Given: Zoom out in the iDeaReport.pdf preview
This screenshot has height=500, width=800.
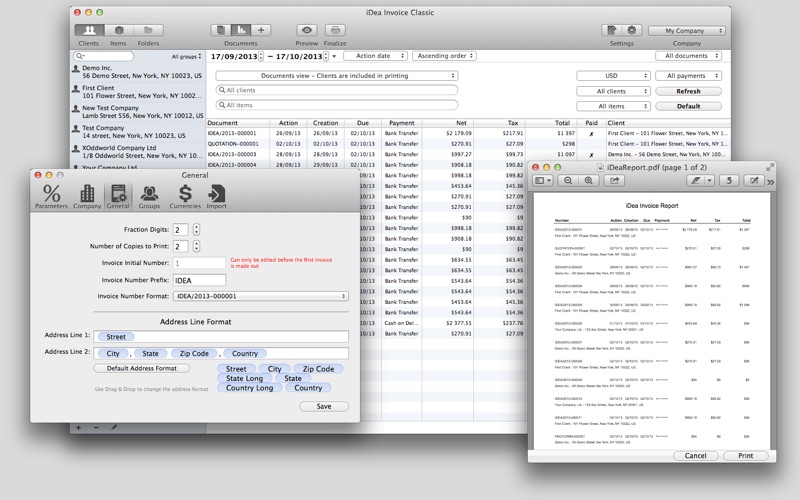Looking at the screenshot, I should tap(568, 181).
